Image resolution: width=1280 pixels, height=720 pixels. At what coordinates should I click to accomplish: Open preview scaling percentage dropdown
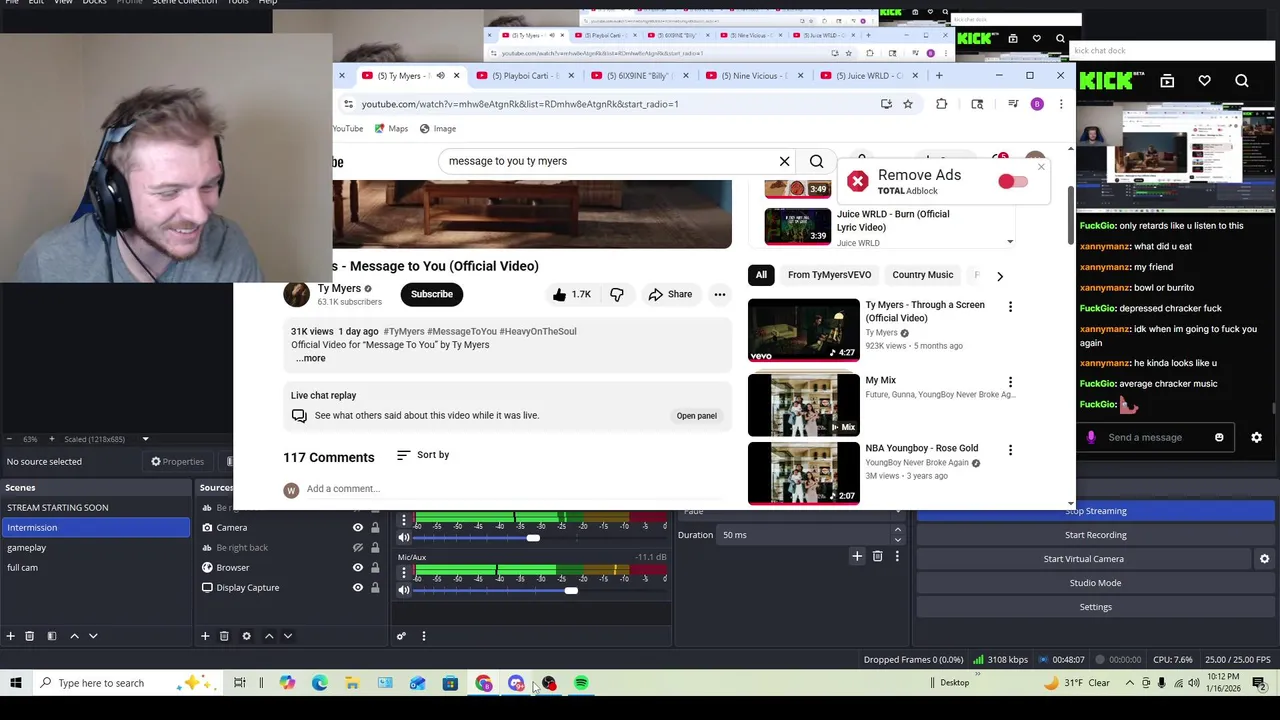click(145, 439)
